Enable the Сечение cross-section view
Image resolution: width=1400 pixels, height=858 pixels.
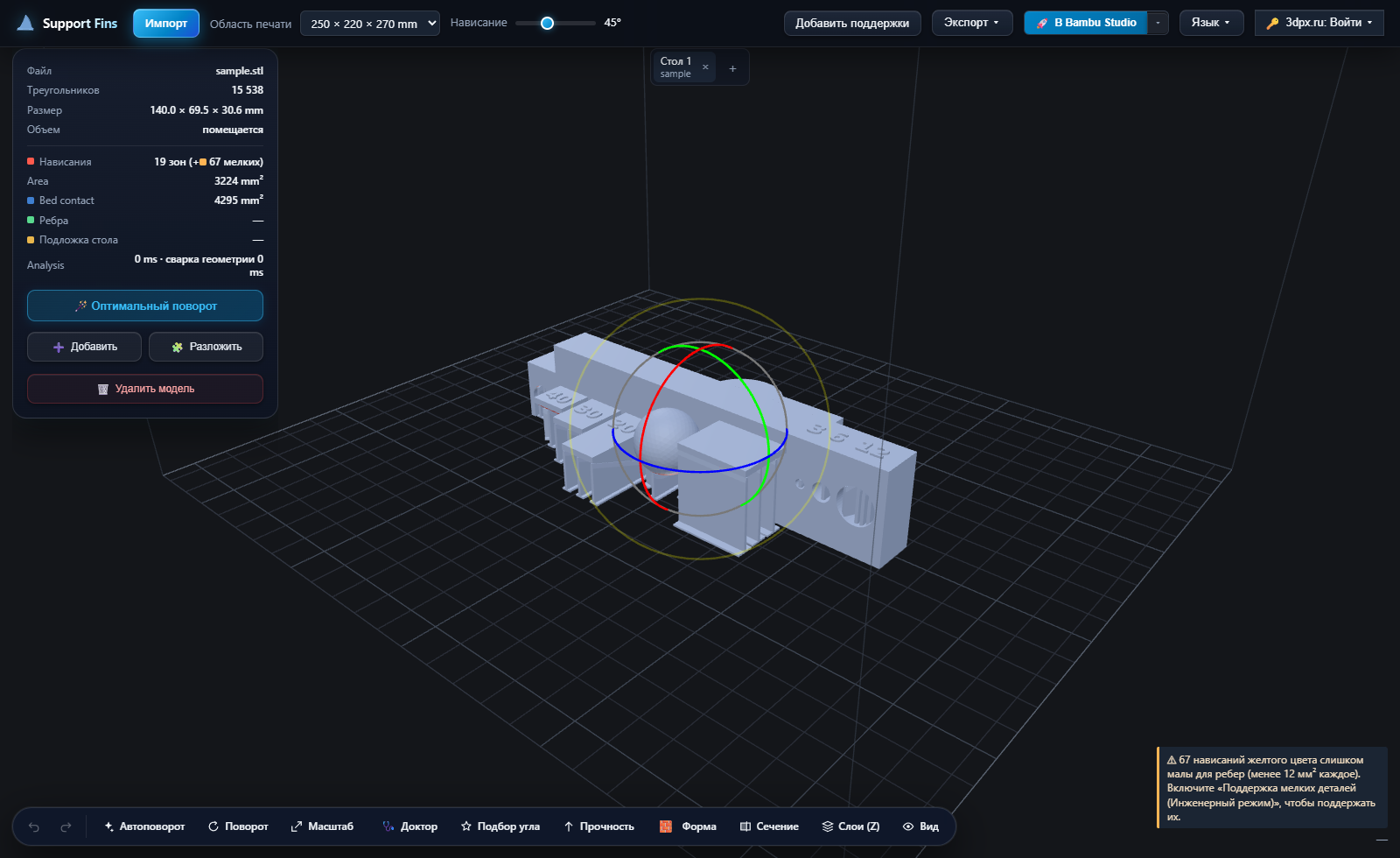coord(769,826)
